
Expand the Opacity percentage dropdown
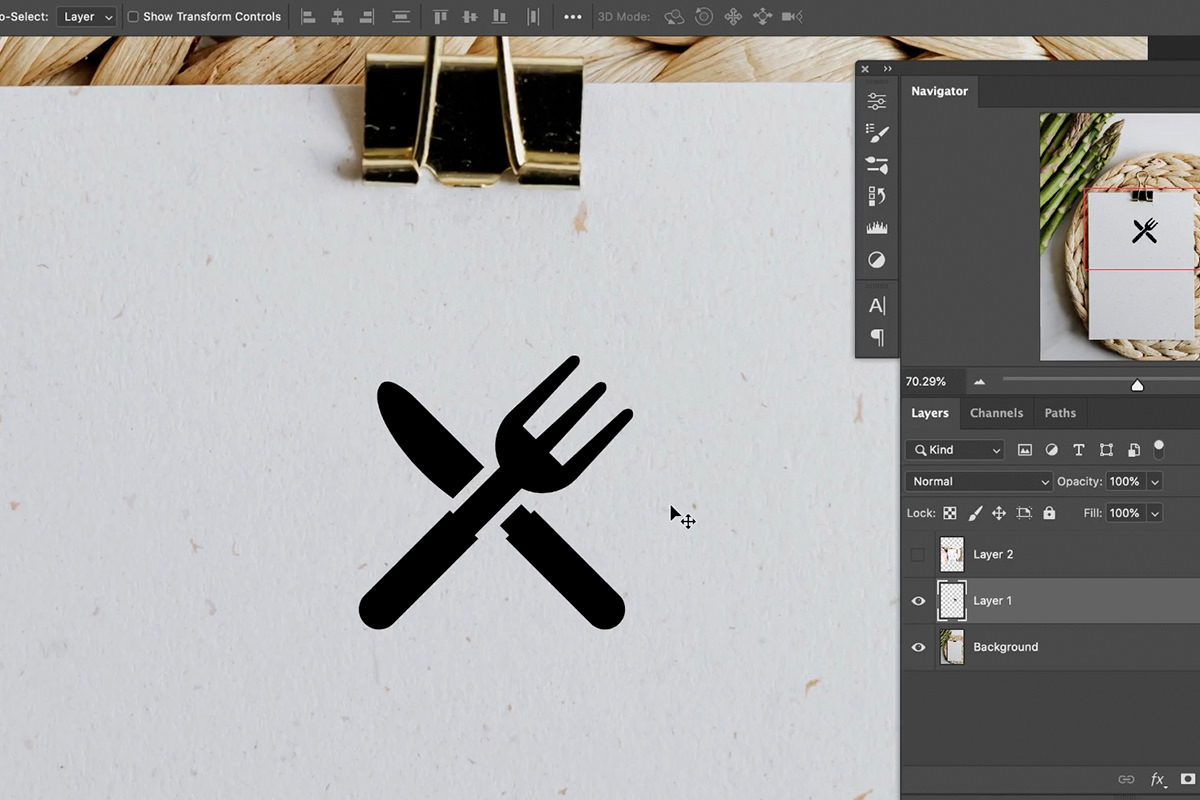[x=1155, y=481]
